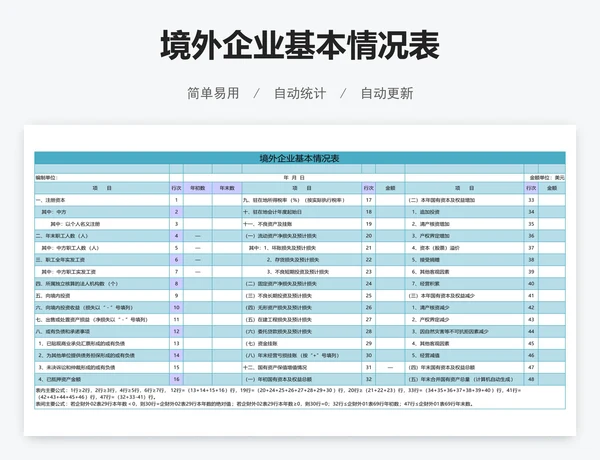
Task: Click the row 十一、不良资产及挂账
Action: (x=302, y=224)
